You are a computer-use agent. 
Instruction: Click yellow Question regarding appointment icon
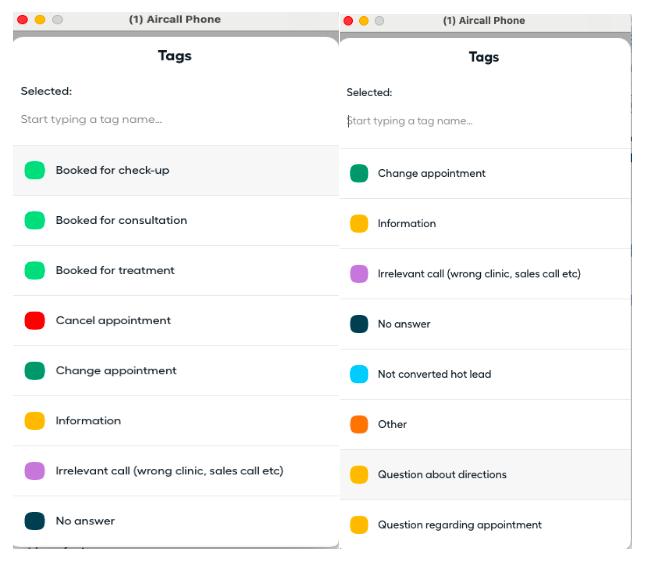359,525
